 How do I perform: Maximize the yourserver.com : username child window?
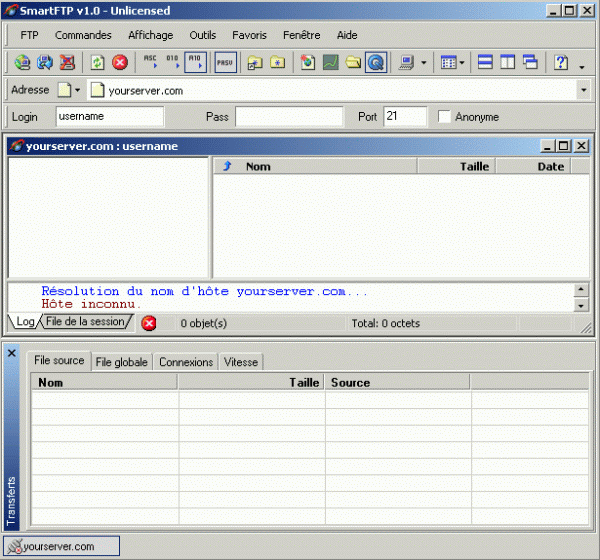click(564, 146)
